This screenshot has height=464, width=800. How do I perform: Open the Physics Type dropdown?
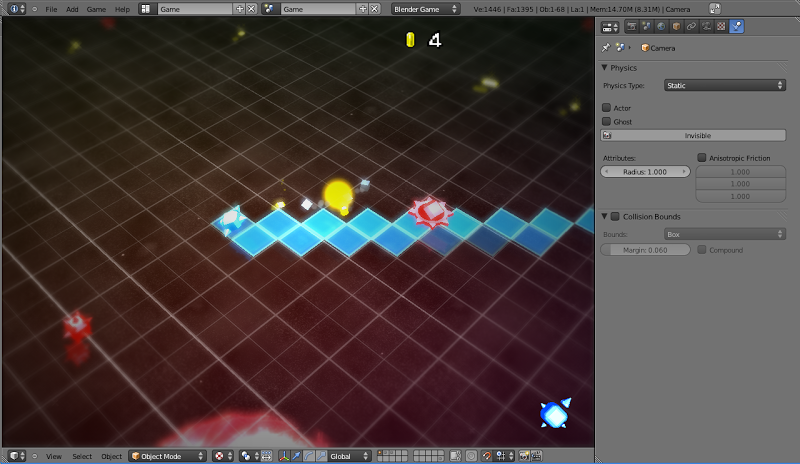[724, 86]
